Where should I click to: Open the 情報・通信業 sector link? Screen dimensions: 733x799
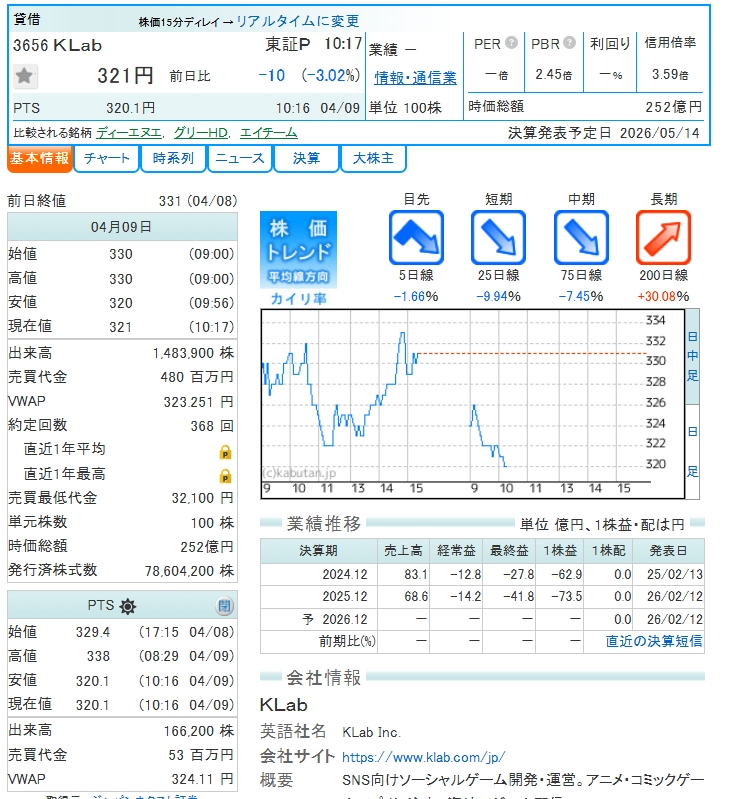pyautogui.click(x=415, y=77)
